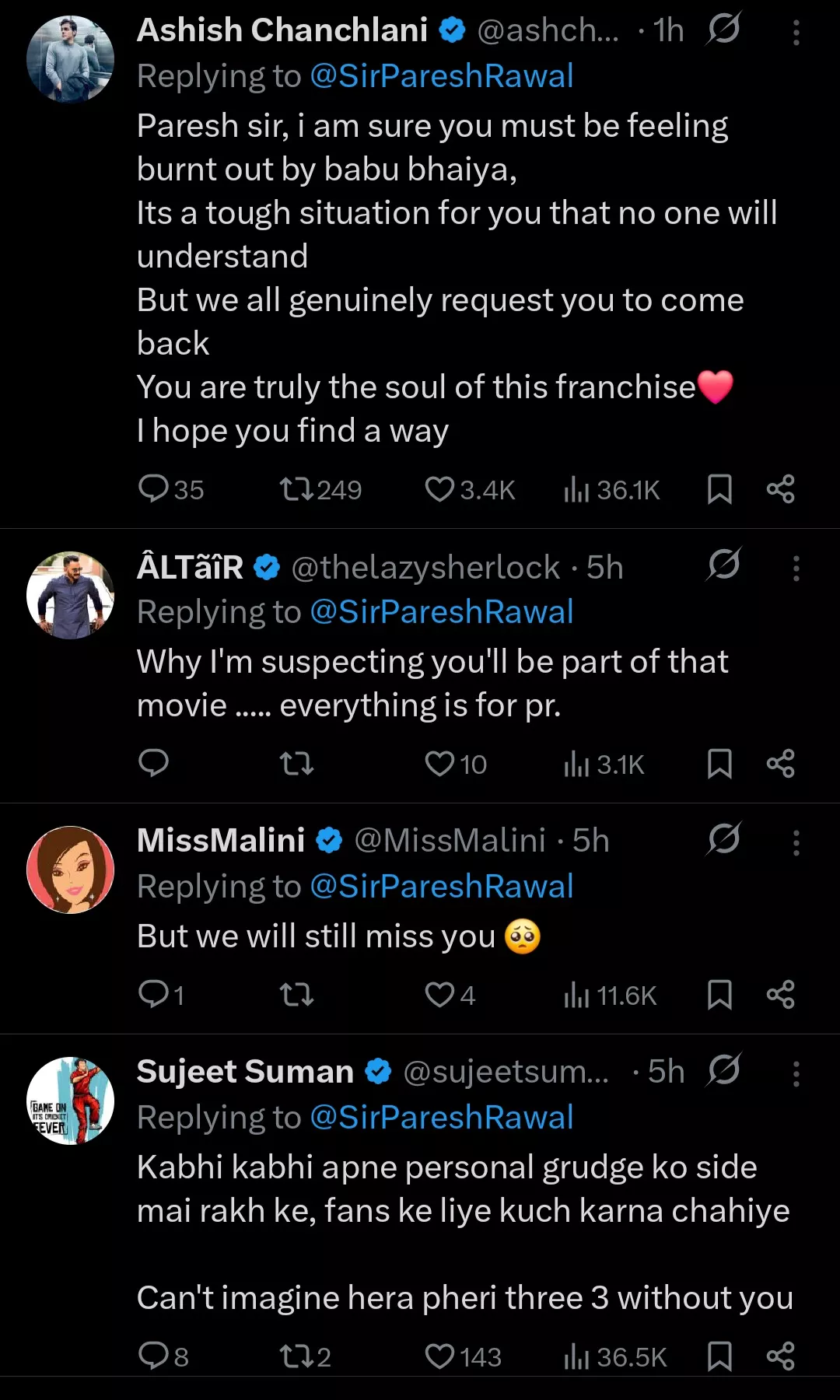Open three-dot menu on MissMalini's reply
This screenshot has height=1400, width=840.
pyautogui.click(x=796, y=842)
